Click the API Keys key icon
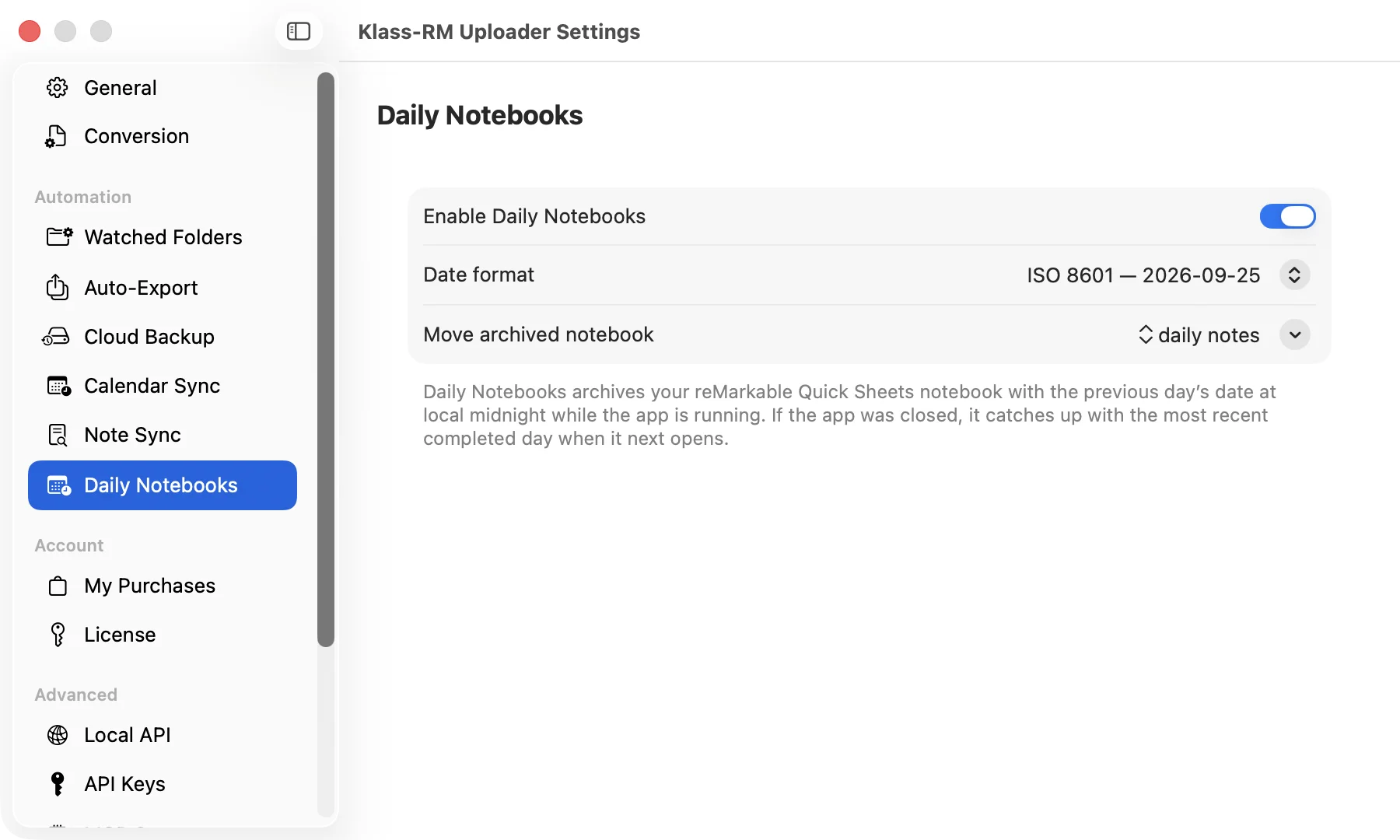The width and height of the screenshot is (1400, 840). (x=58, y=784)
